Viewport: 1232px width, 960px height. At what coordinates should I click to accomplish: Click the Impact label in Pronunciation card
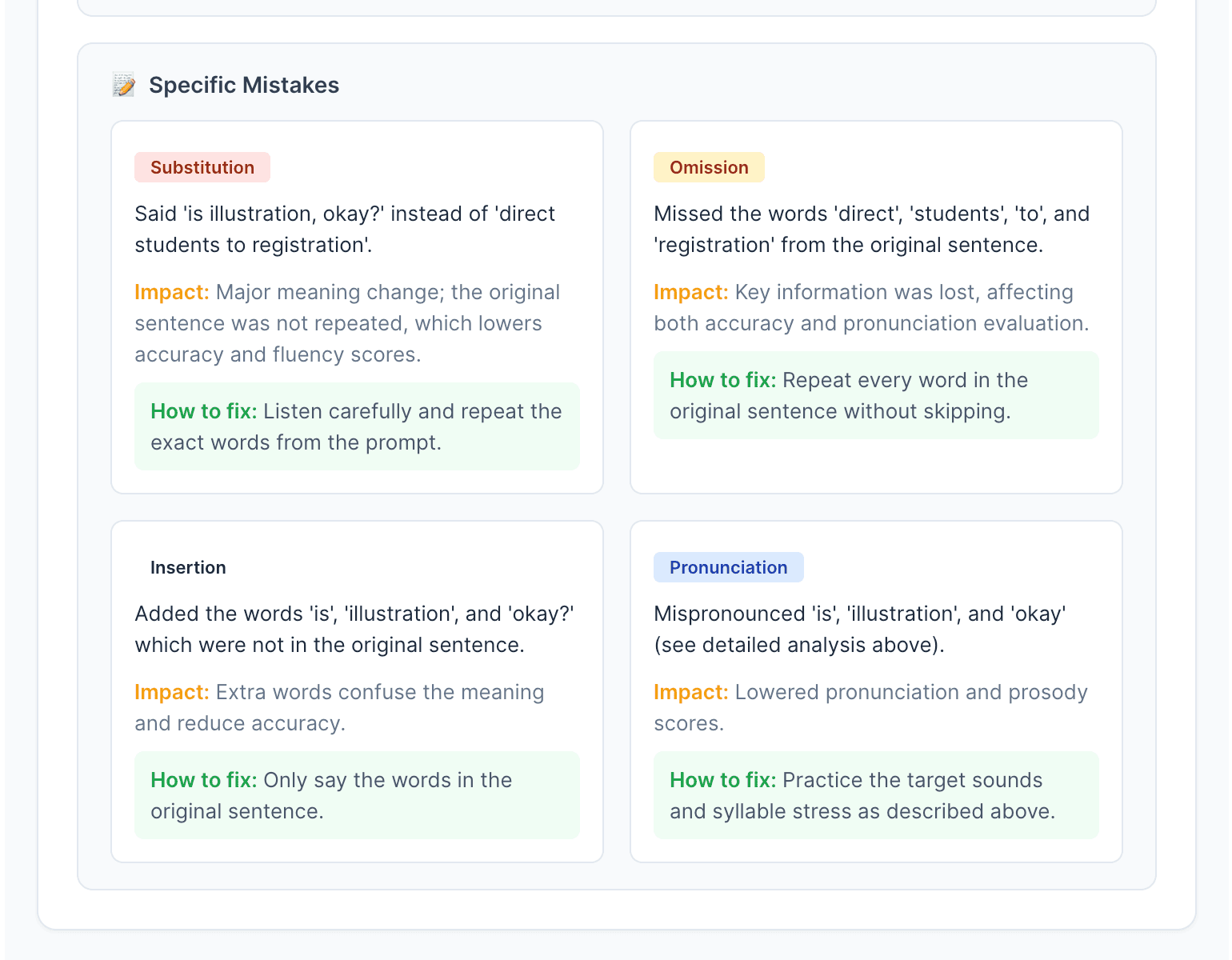691,692
